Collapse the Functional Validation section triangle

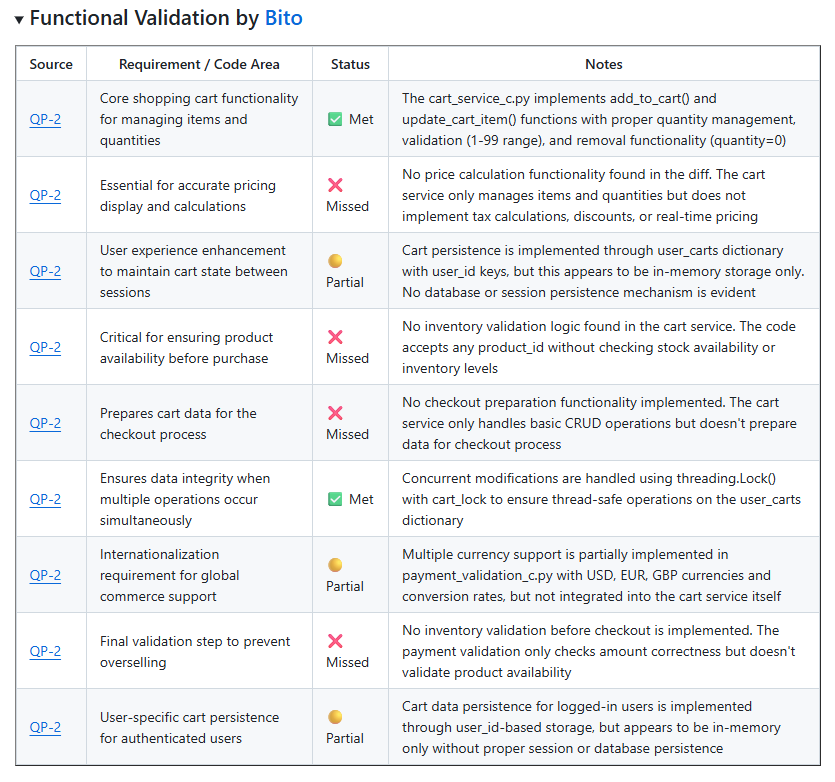coord(19,20)
